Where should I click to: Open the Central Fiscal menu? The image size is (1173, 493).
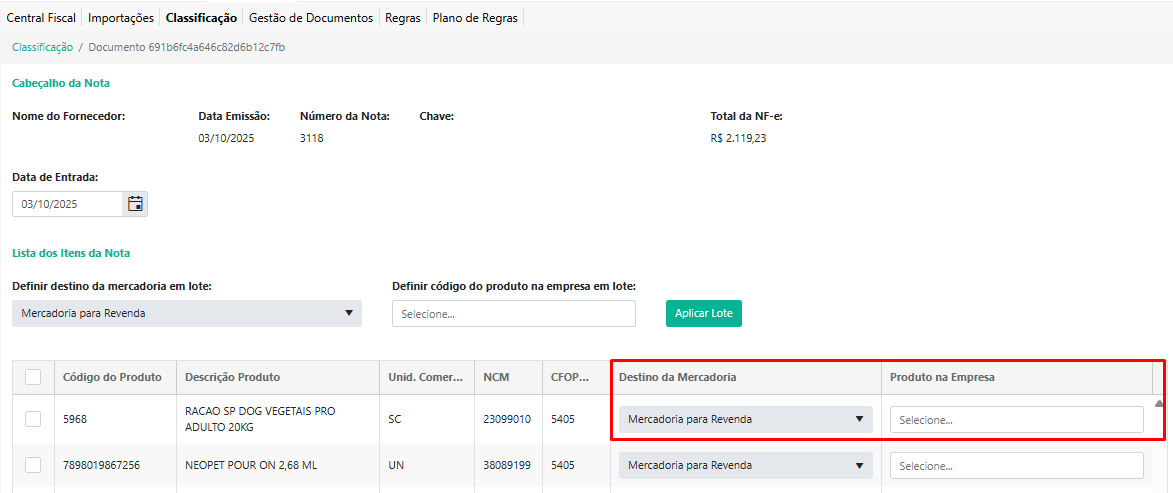[x=41, y=18]
